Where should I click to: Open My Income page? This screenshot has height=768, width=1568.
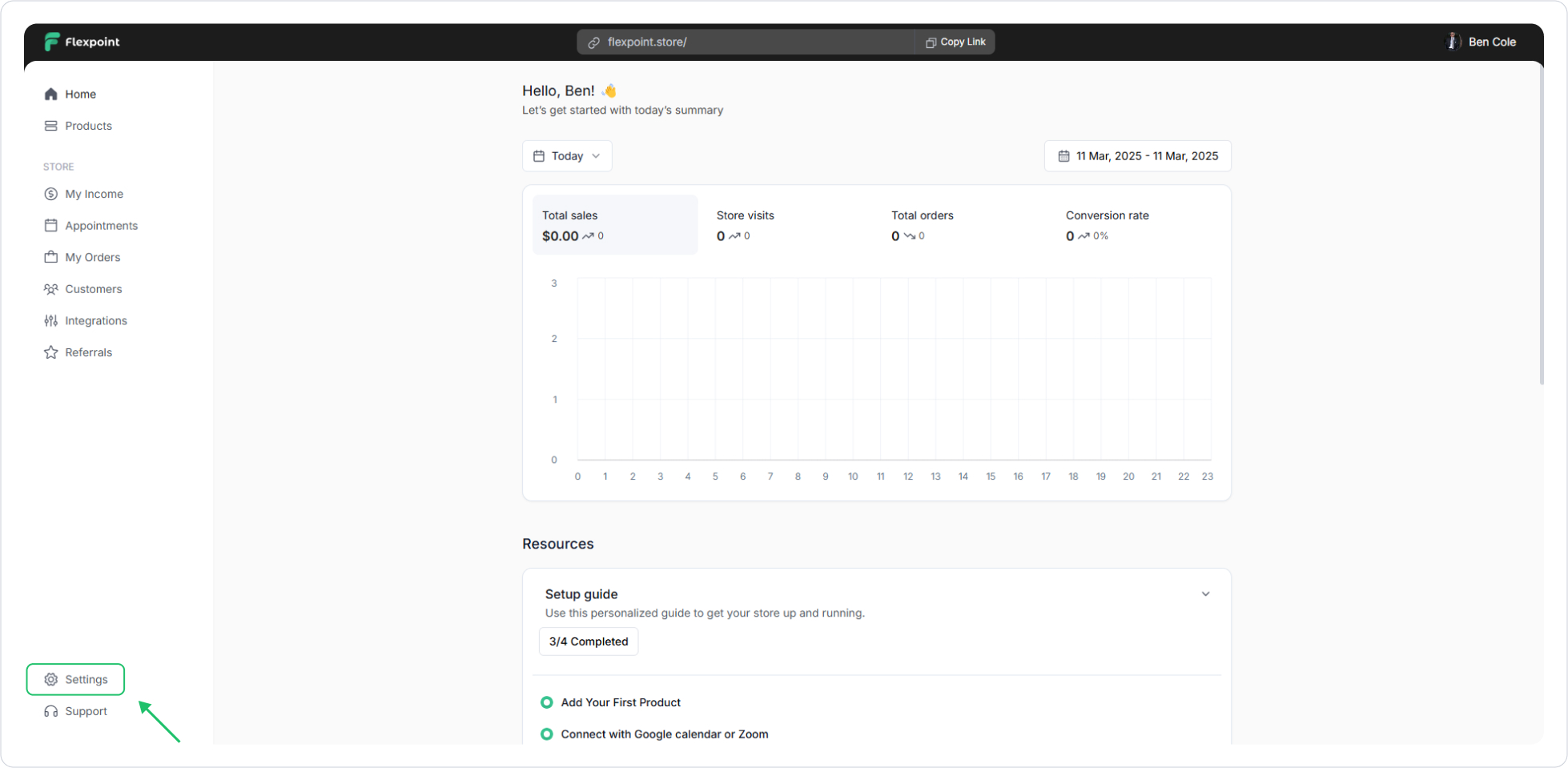coord(94,194)
